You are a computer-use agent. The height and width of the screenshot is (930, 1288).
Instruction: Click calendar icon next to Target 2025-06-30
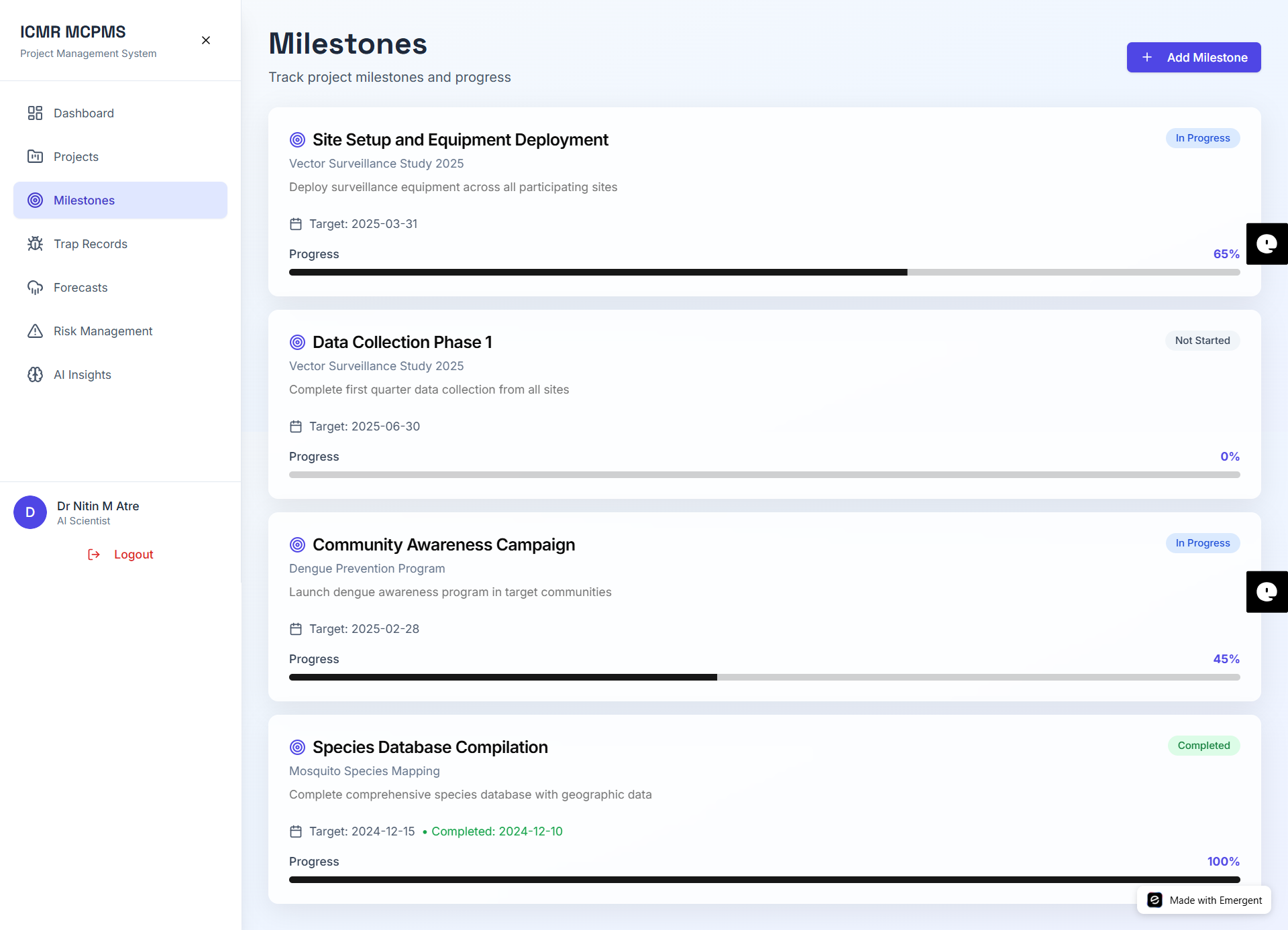tap(296, 426)
